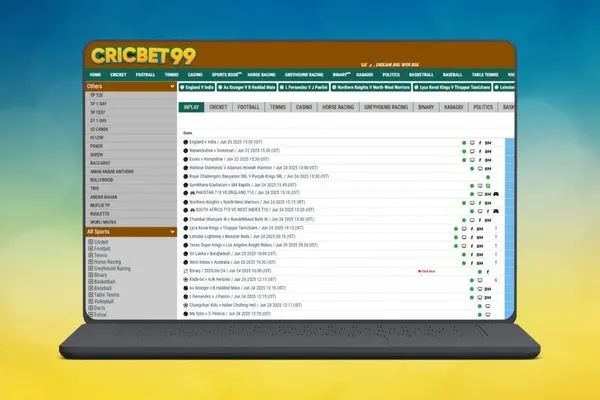The height and width of the screenshot is (400, 600).
Task: Open the red 'Click Here' link in Binary row
Action: 426,271
